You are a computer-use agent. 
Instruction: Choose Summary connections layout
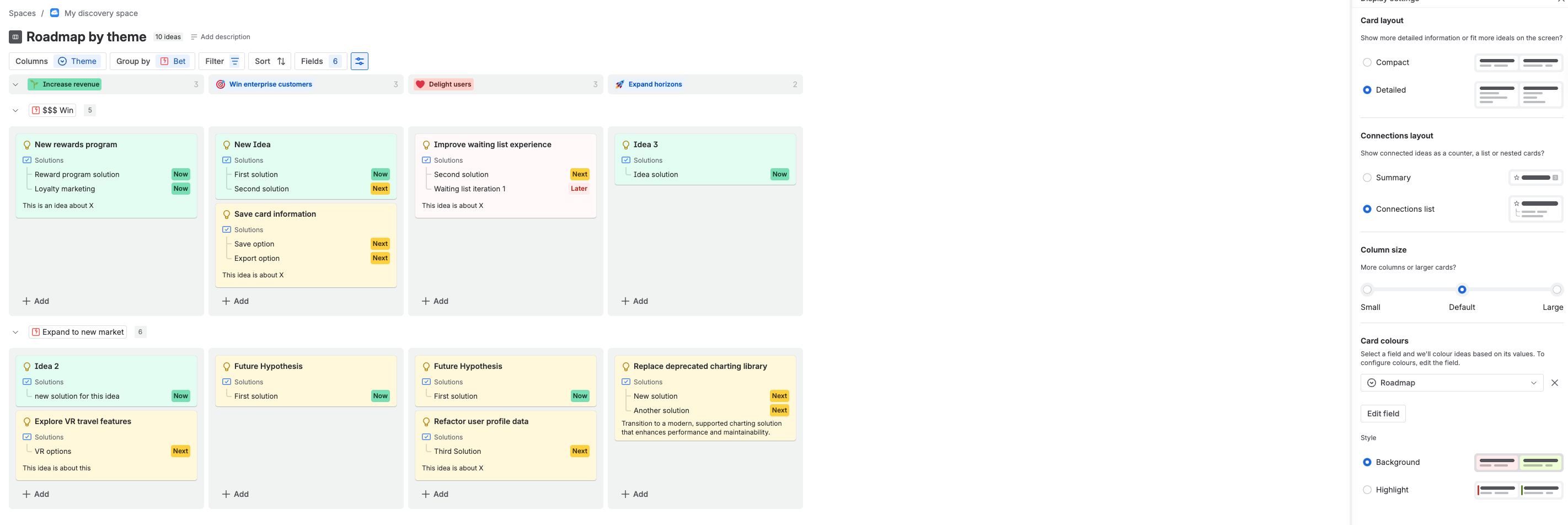tap(1367, 178)
